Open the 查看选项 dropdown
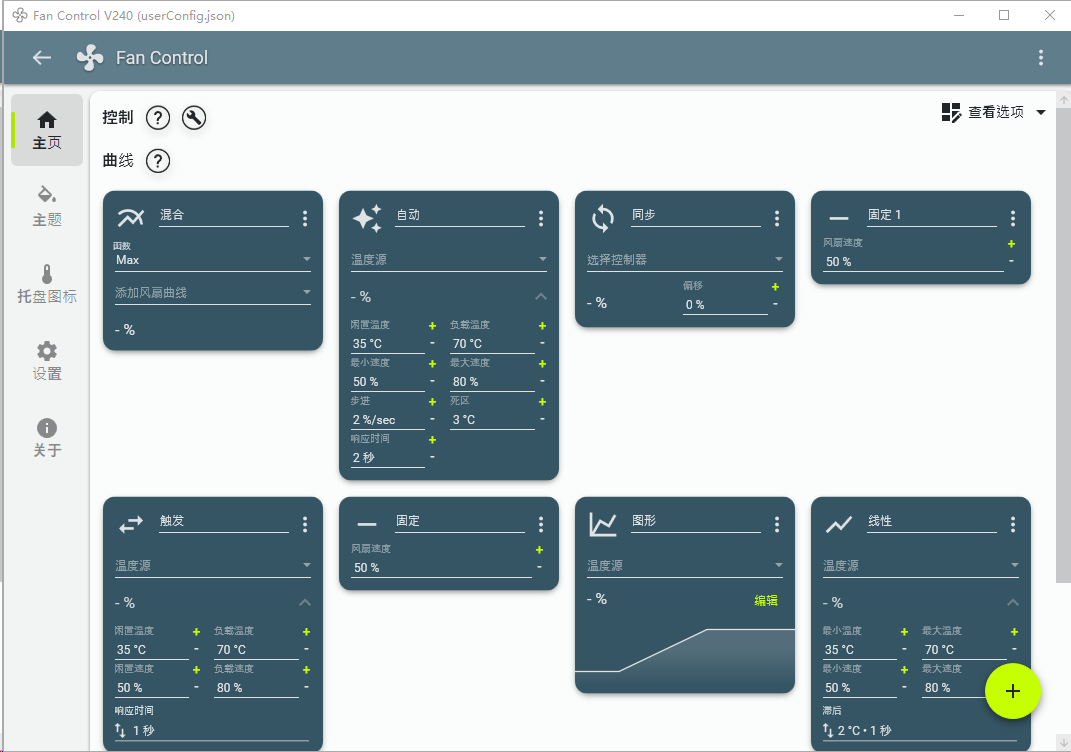This screenshot has height=752, width=1071. pyautogui.click(x=994, y=112)
